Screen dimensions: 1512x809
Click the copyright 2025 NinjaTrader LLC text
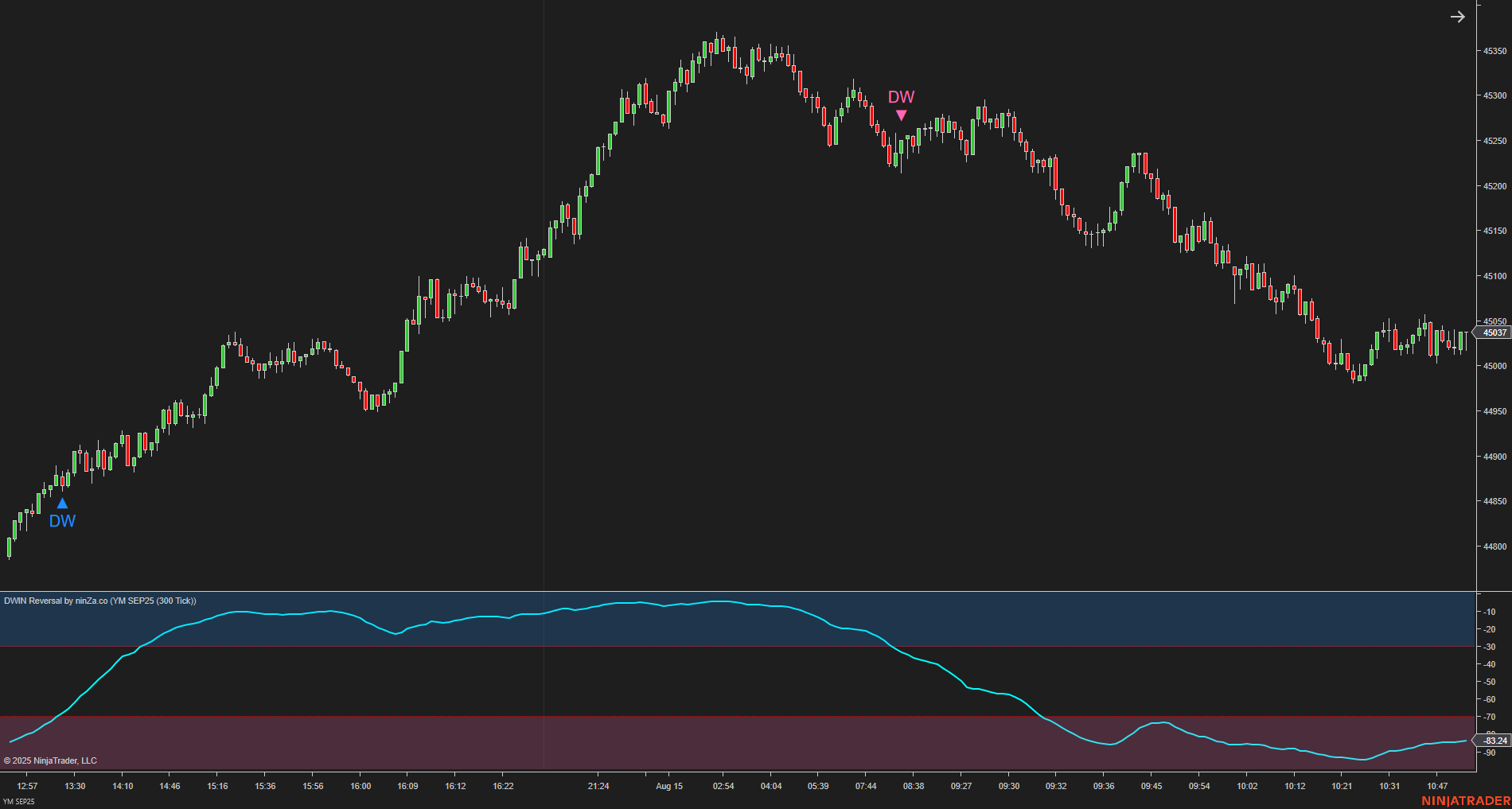(50, 760)
